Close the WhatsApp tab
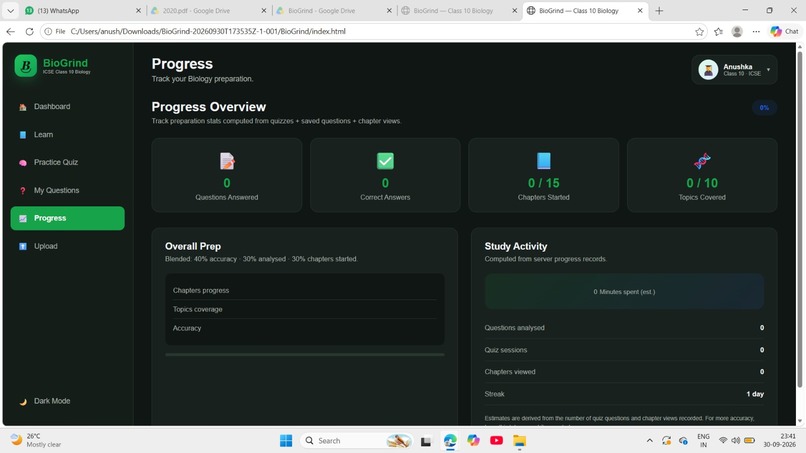This screenshot has width=806, height=453. pos(138,10)
